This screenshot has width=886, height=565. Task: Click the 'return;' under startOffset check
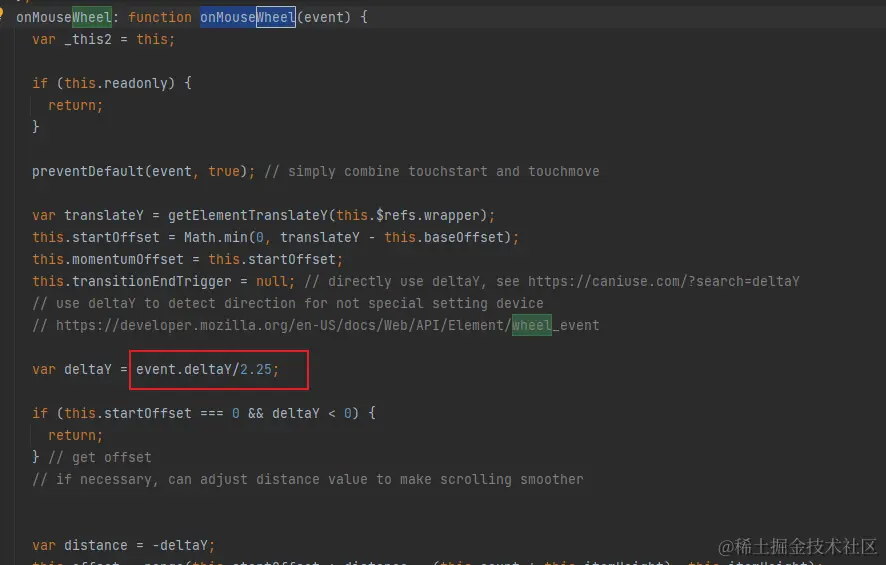75,435
